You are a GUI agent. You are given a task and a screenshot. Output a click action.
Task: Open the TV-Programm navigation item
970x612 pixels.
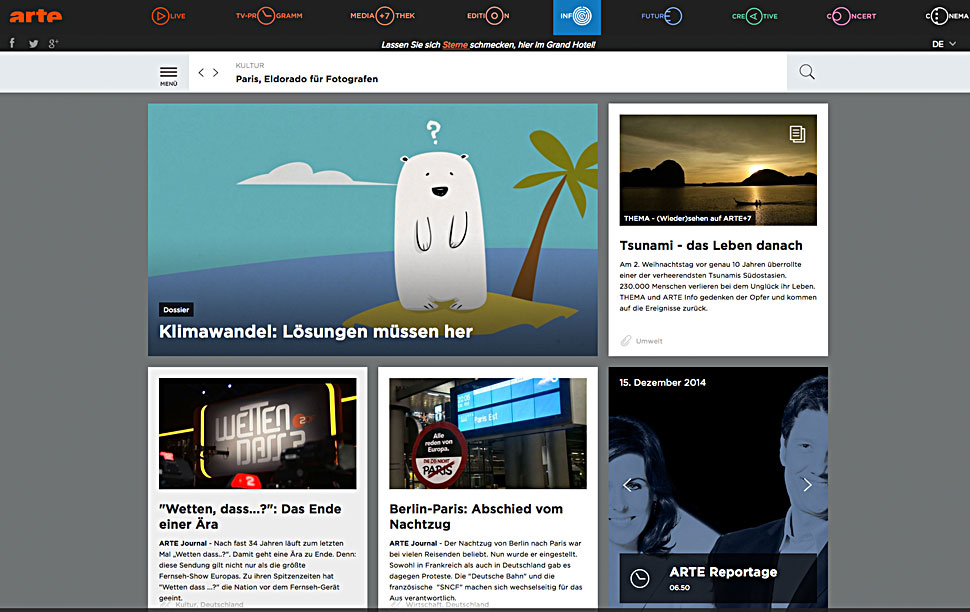(x=268, y=16)
